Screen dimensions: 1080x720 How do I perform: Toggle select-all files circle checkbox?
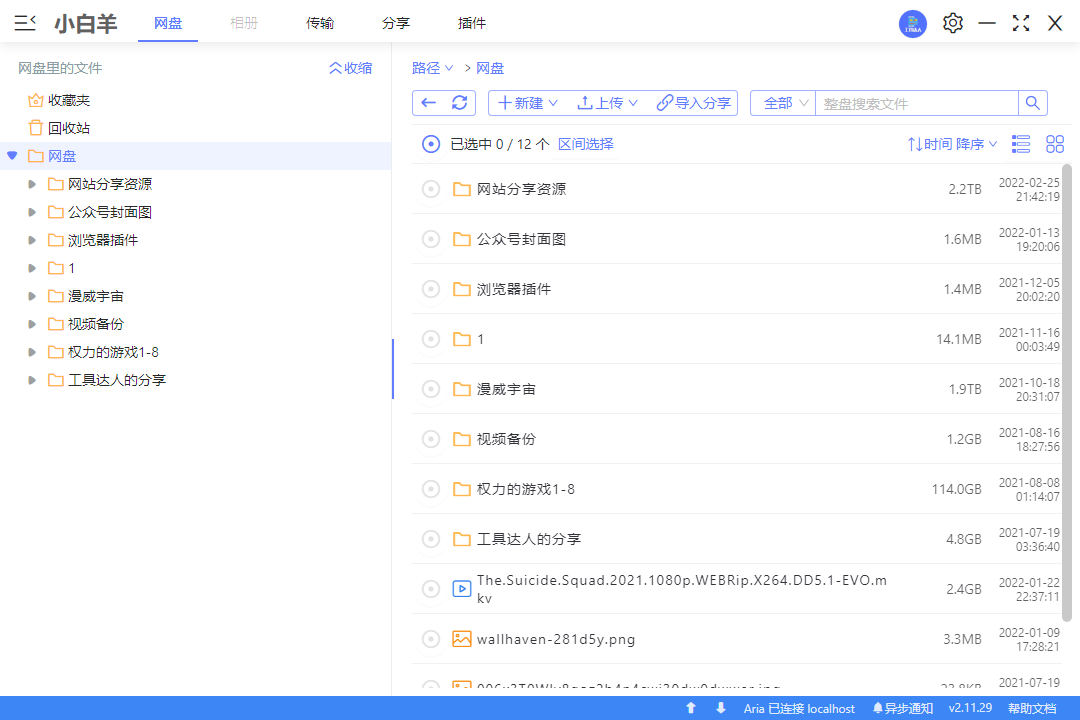tap(431, 144)
